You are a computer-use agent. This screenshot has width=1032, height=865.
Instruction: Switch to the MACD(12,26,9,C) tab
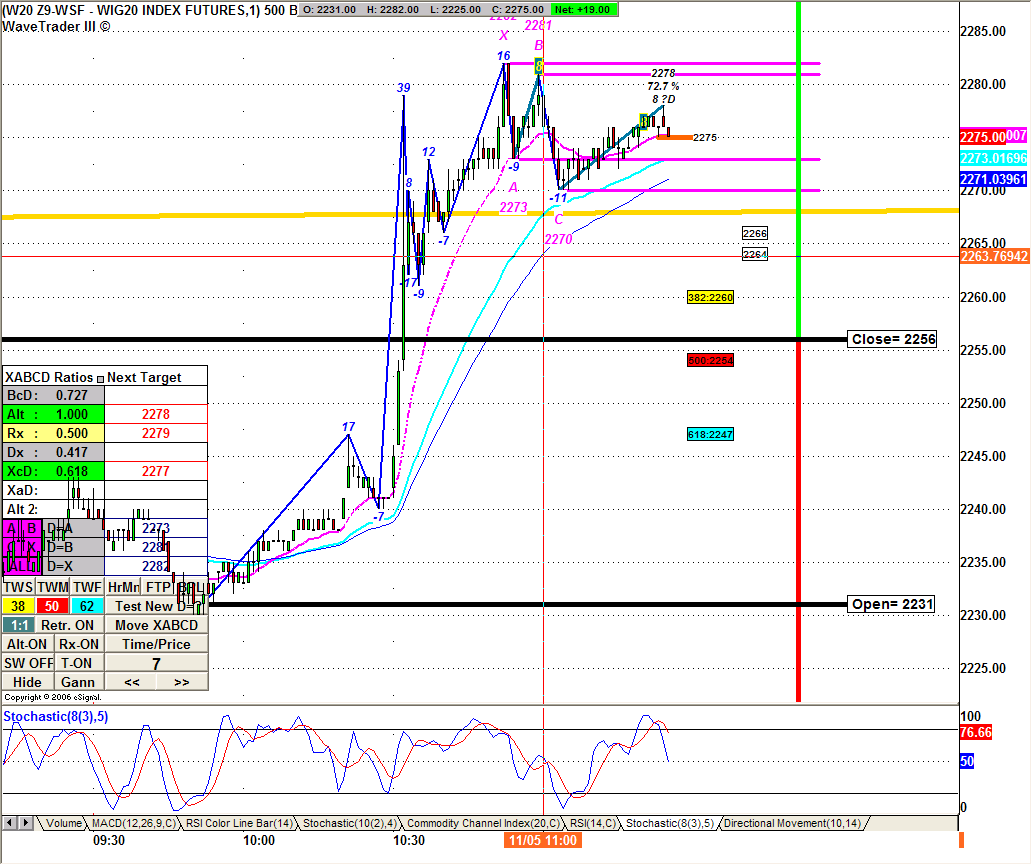[x=133, y=823]
